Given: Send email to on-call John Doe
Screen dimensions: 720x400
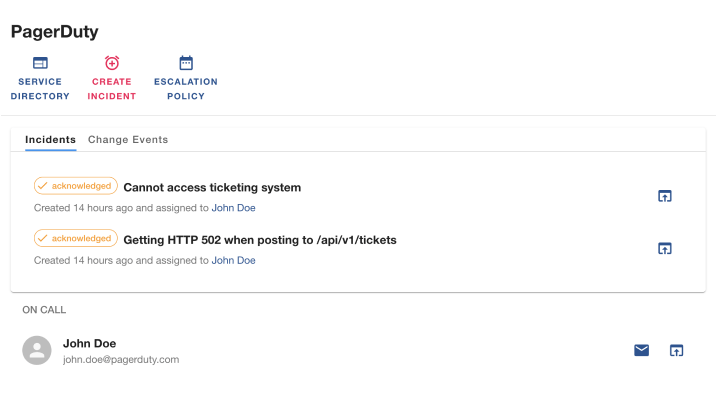Looking at the screenshot, I should tap(641, 350).
